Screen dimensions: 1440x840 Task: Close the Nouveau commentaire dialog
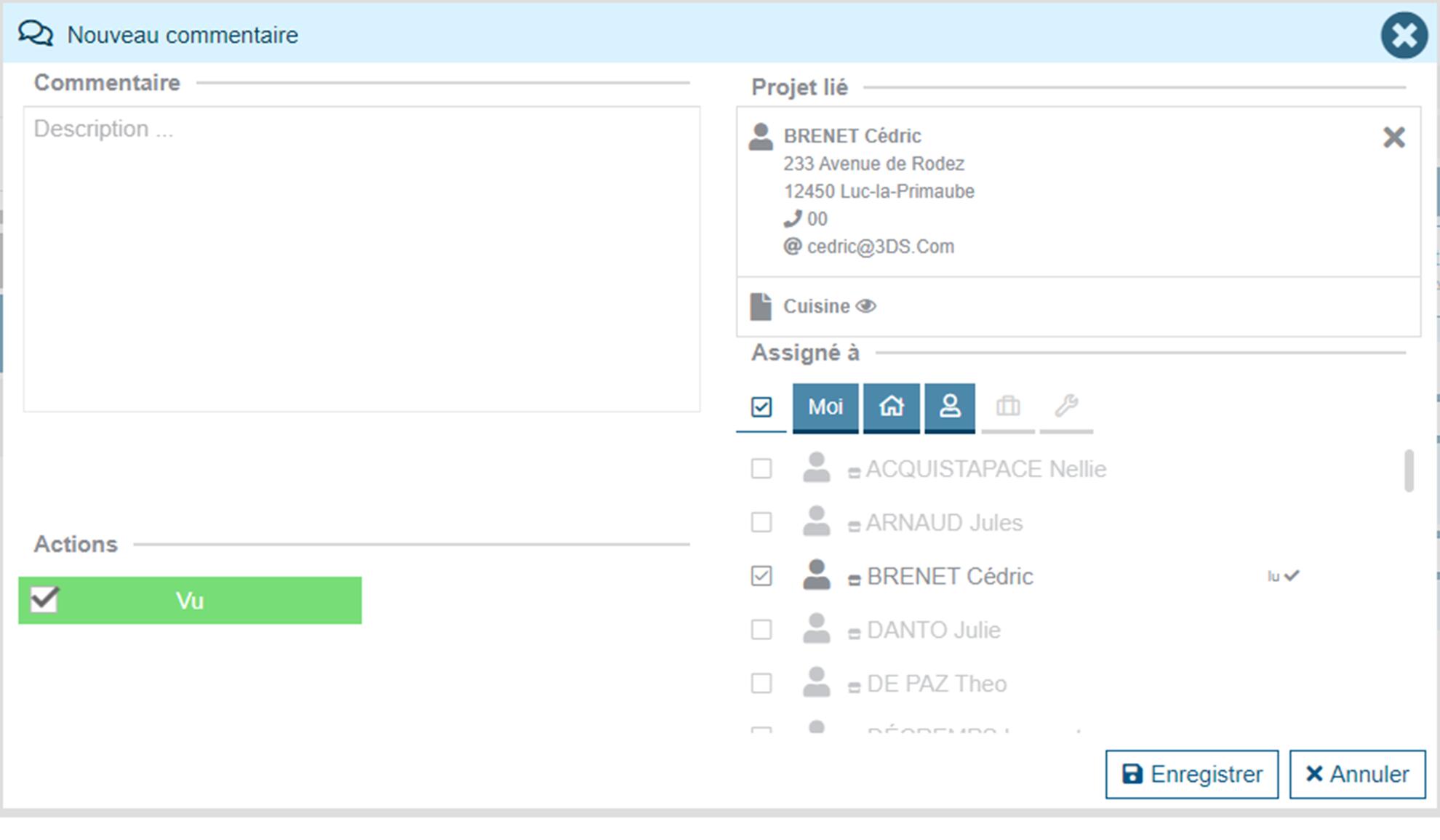pyautogui.click(x=1404, y=35)
